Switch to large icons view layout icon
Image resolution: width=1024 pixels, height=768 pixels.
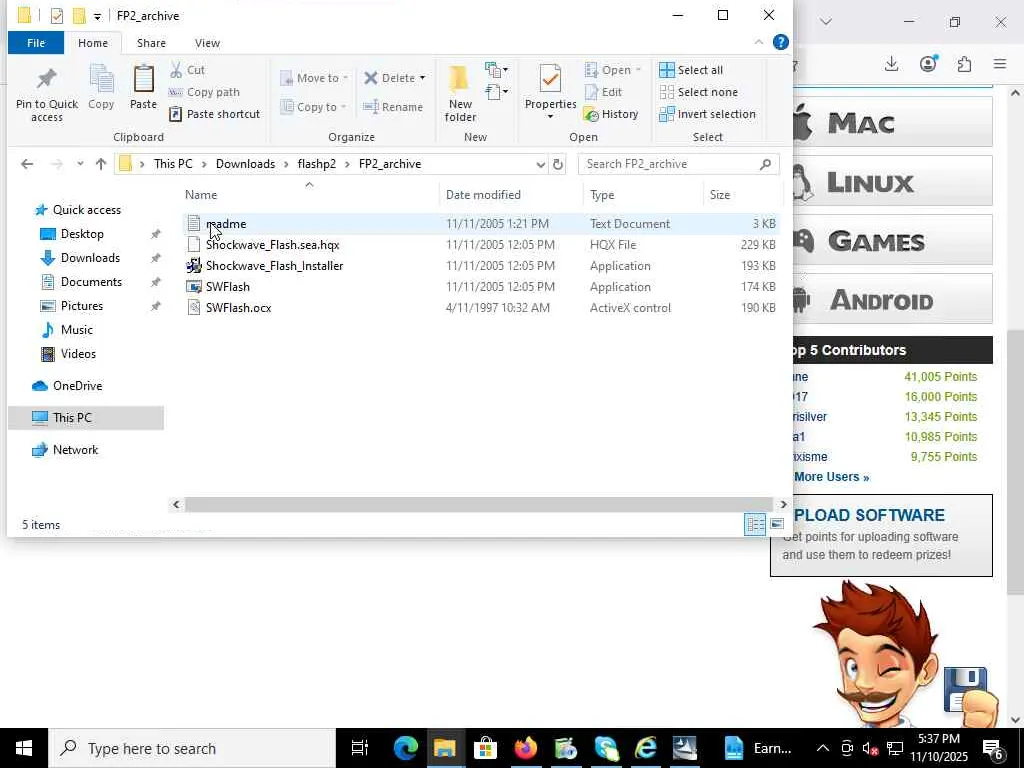click(x=776, y=524)
